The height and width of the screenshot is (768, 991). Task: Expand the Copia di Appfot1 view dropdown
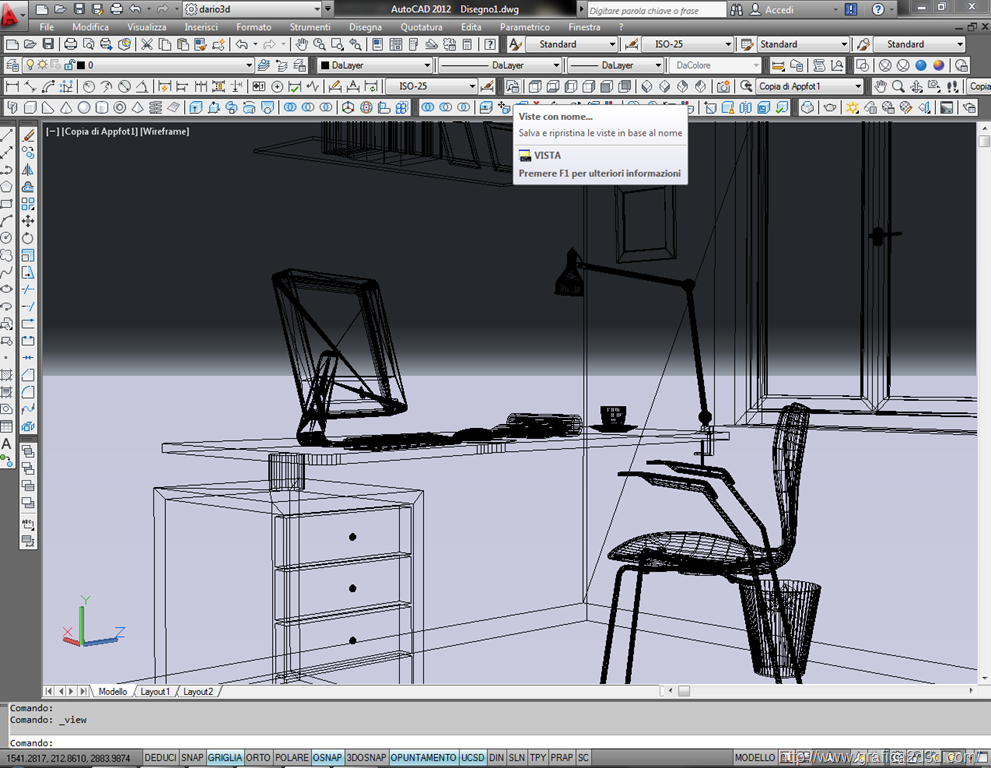click(x=857, y=87)
